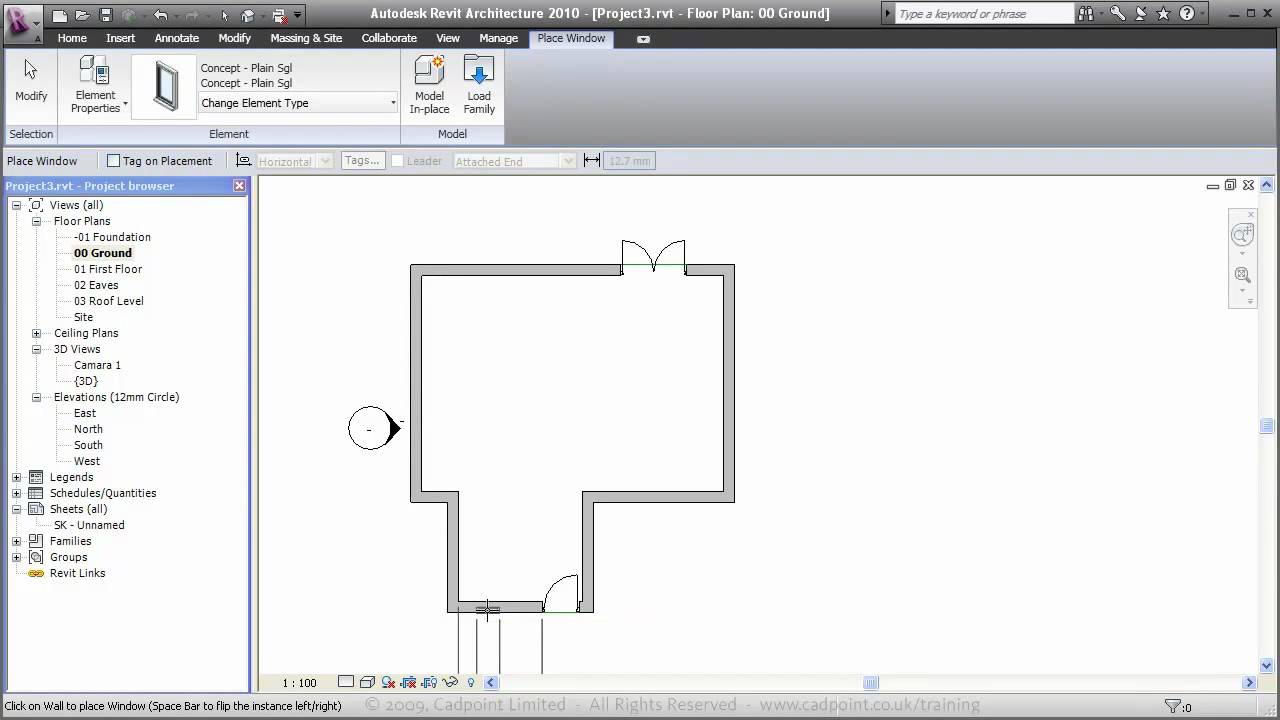Viewport: 1280px width, 720px height.
Task: Open the Subscription Center key icon
Action: click(1117, 14)
